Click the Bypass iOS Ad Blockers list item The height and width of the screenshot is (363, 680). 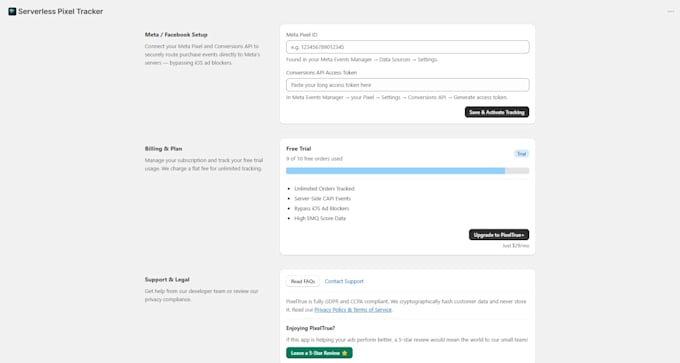coord(322,209)
